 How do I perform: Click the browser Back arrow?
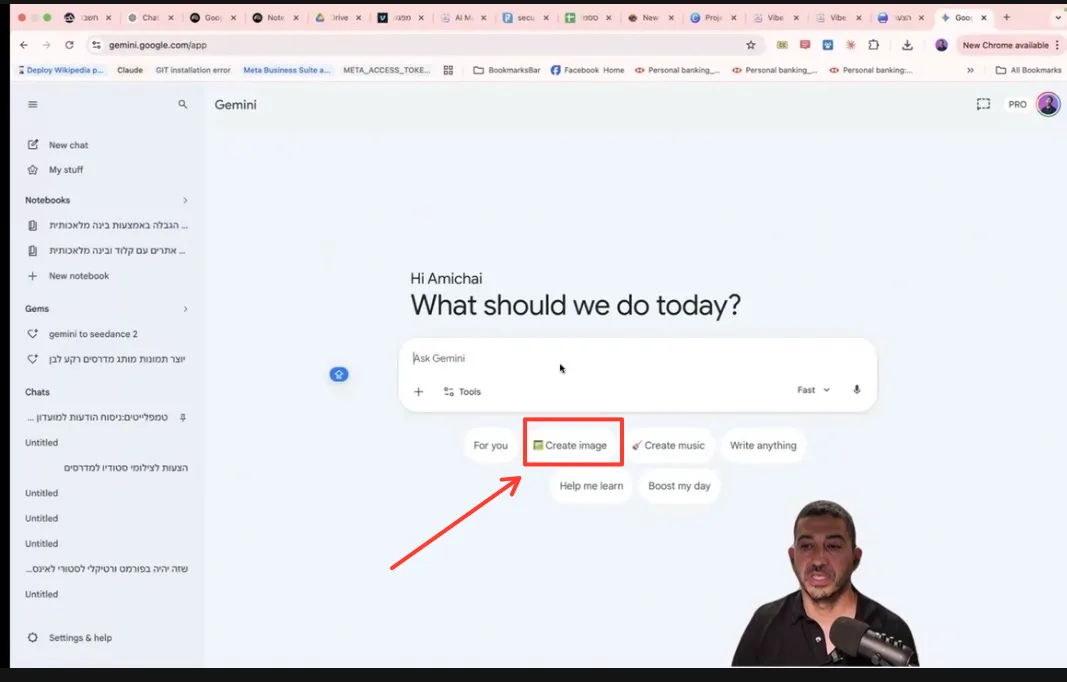tap(24, 45)
